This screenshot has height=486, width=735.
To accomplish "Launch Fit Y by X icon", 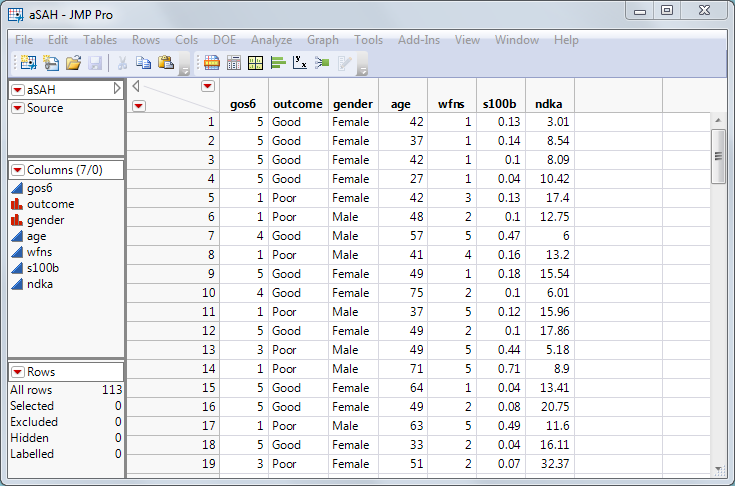I will pyautogui.click(x=299, y=63).
